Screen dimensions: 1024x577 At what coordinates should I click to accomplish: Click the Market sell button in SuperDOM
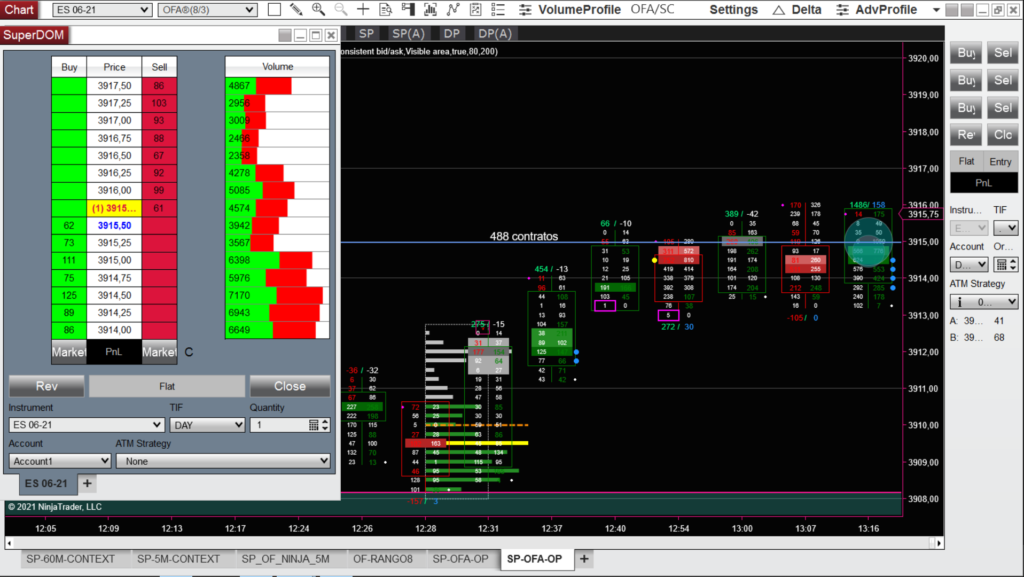coord(159,352)
